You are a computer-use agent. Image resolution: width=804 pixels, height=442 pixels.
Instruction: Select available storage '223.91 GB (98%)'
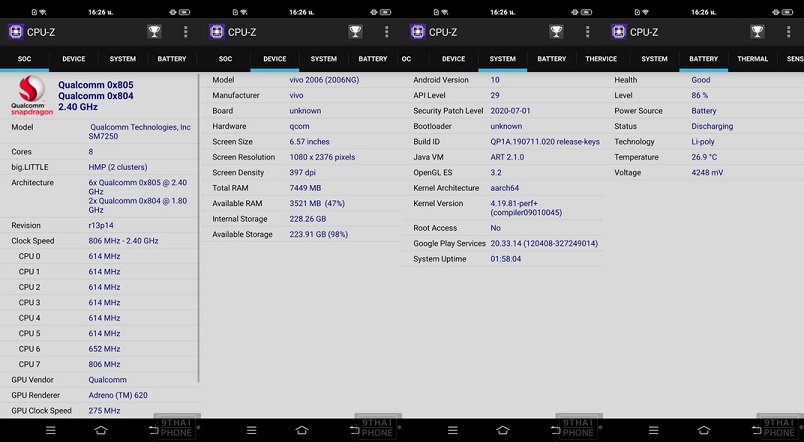coord(319,234)
